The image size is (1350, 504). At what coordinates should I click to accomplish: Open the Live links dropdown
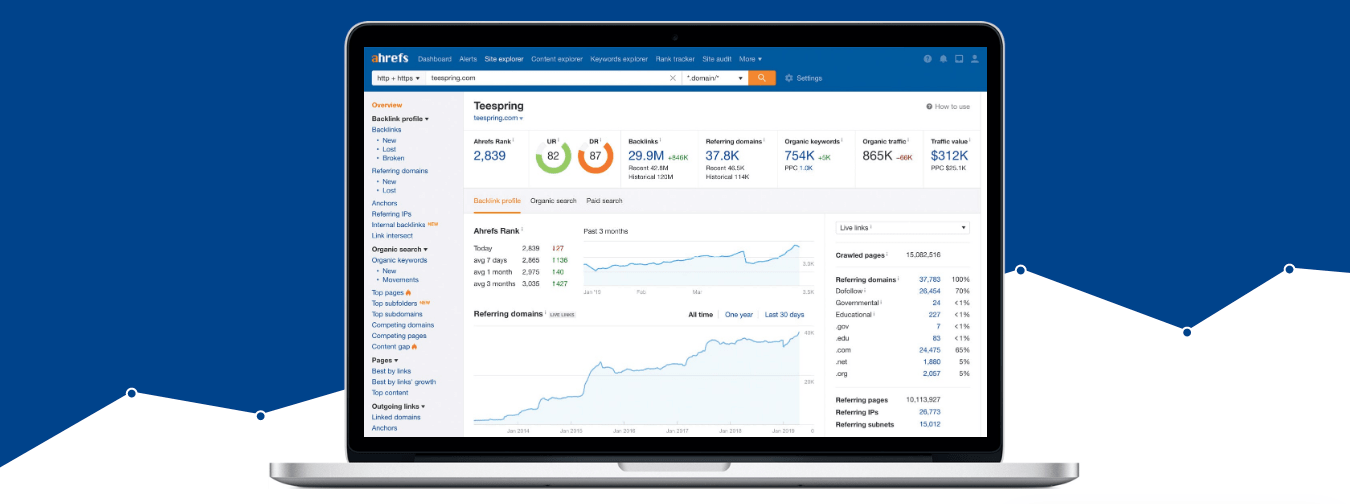[x=902, y=228]
